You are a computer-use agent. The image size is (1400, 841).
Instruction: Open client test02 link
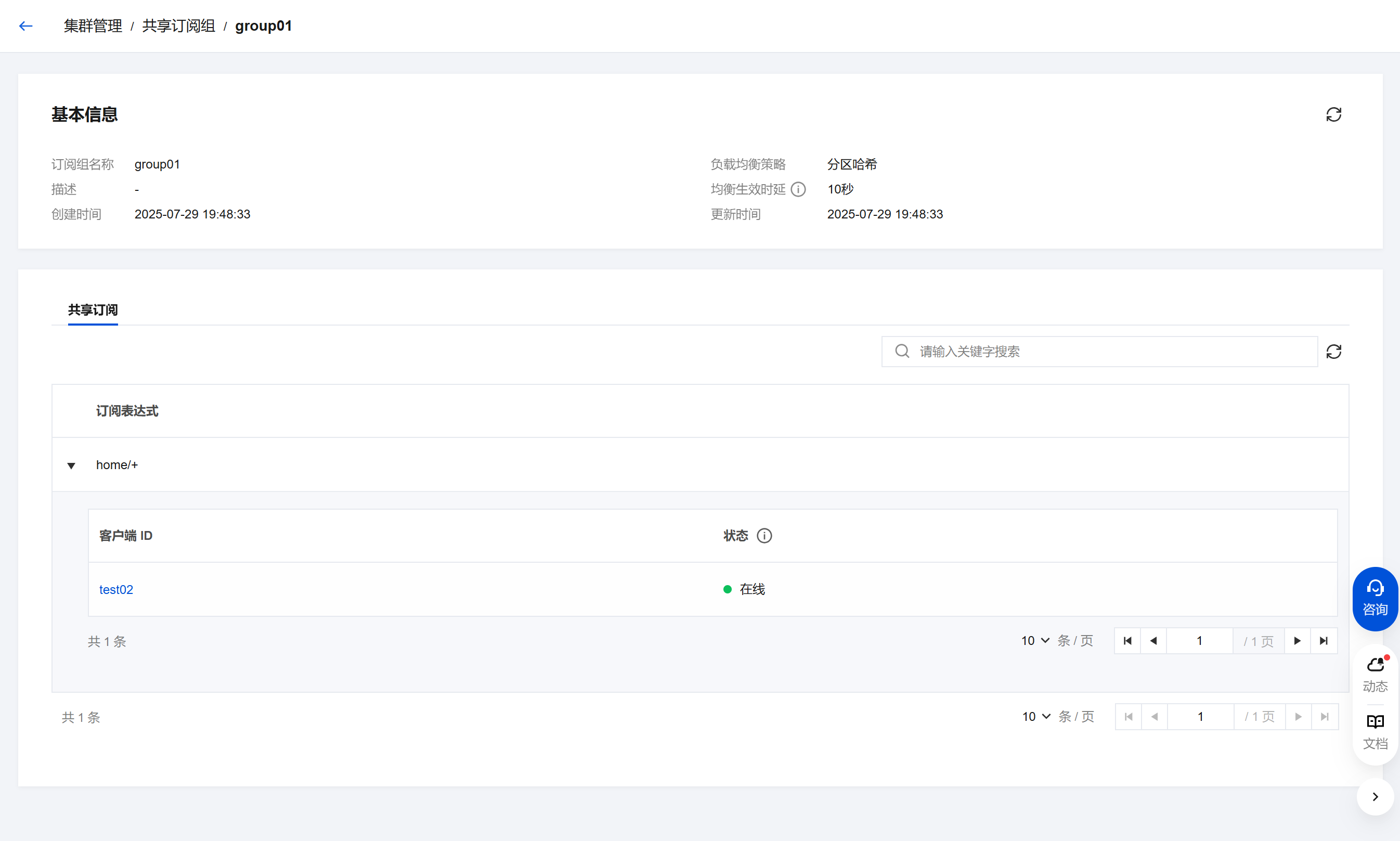point(116,589)
